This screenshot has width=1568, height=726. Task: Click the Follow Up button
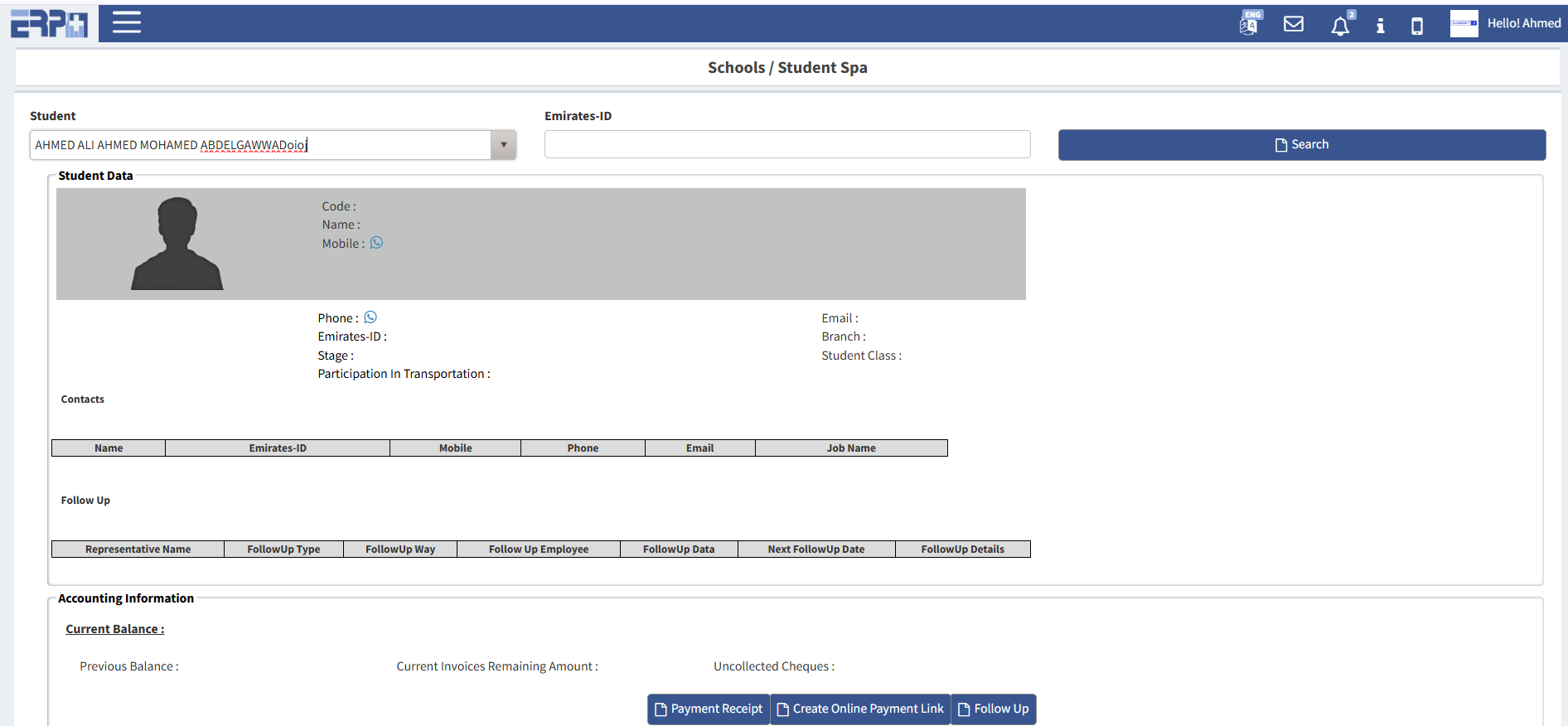tap(993, 709)
